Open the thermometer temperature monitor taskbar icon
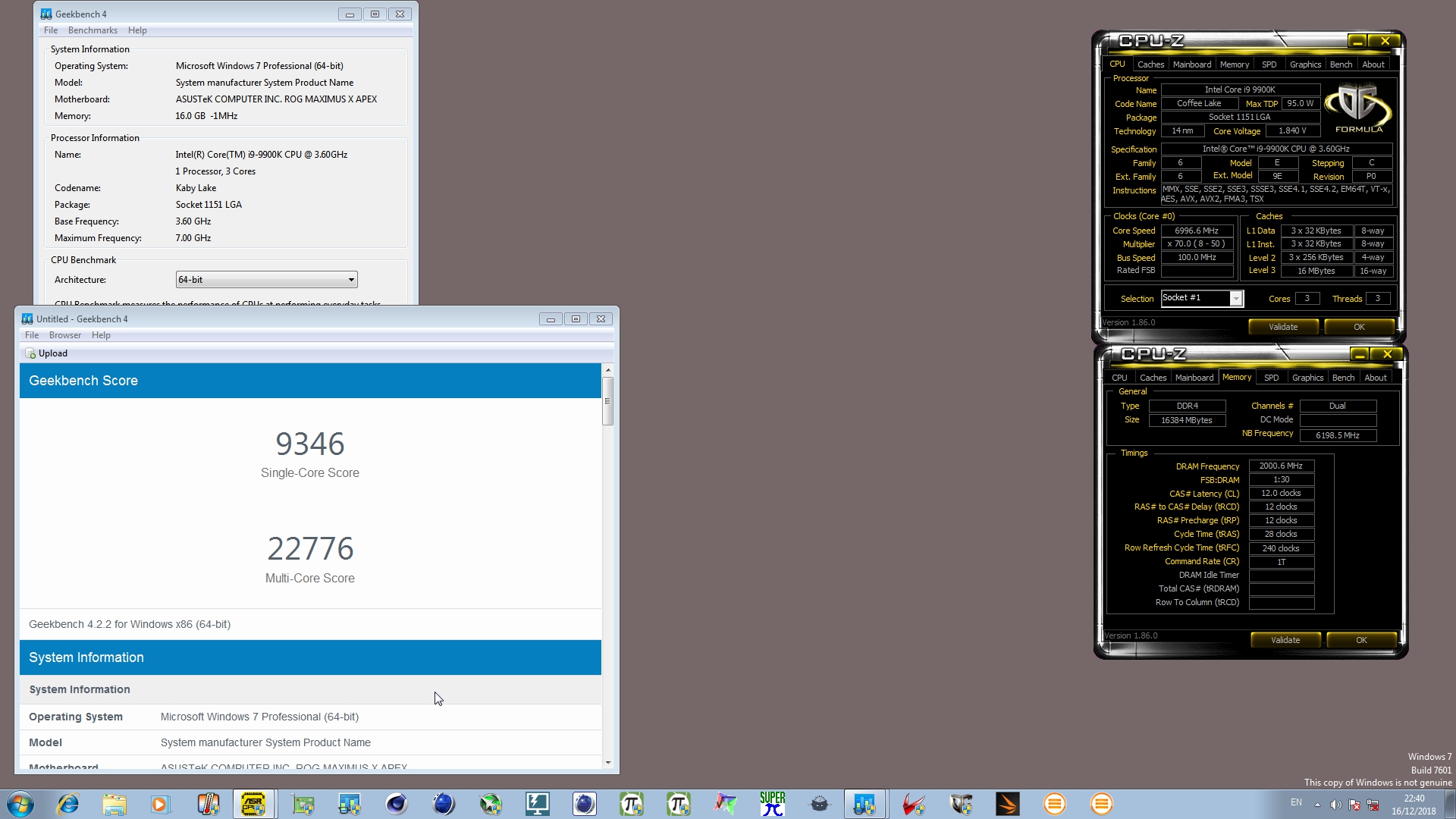 [208, 804]
